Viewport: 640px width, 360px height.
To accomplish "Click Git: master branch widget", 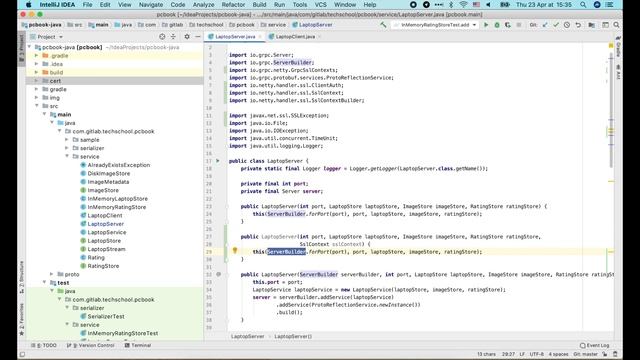I will coord(585,354).
